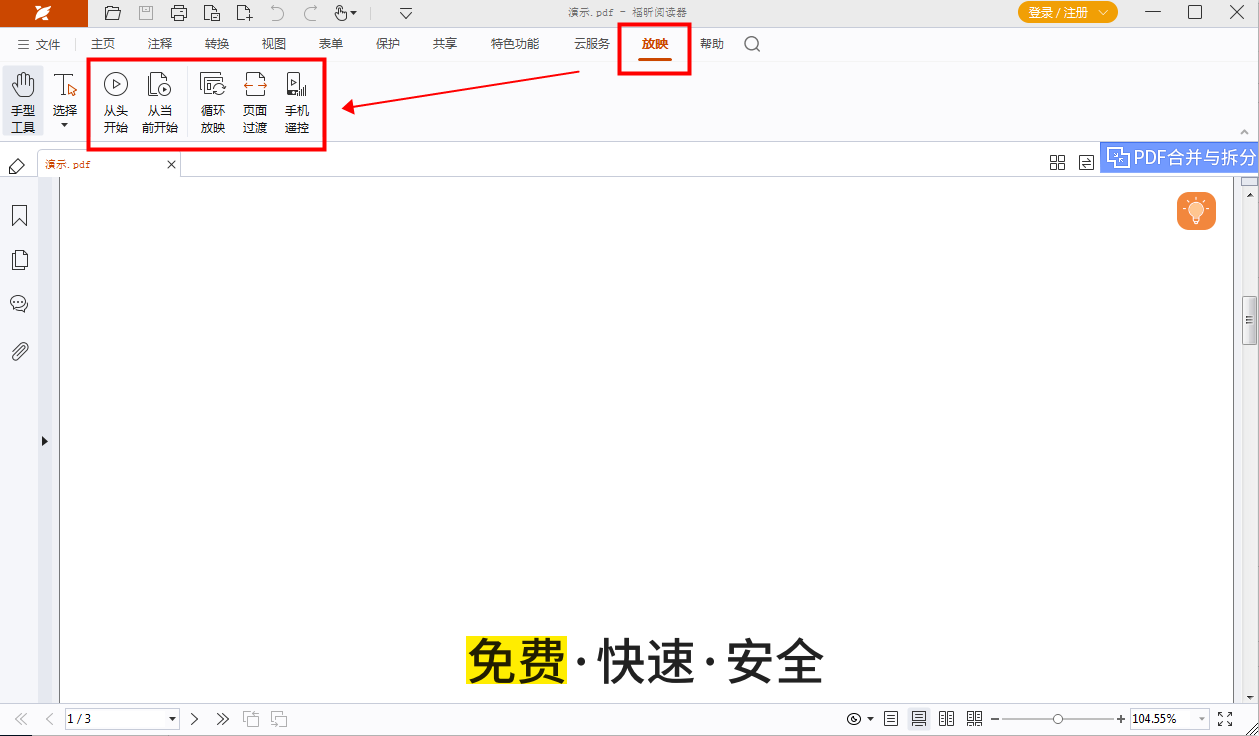Open the page number dropdown

point(172,718)
